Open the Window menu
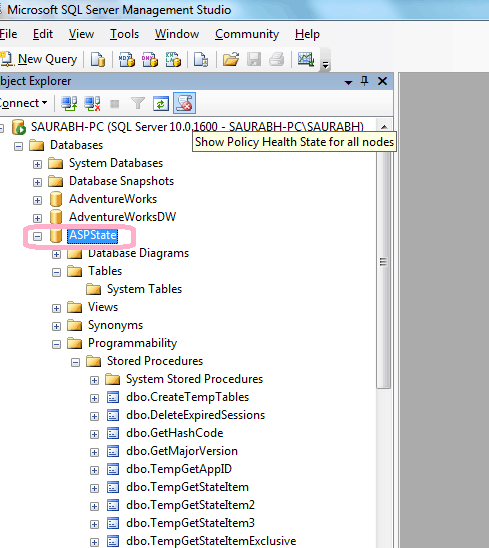Image resolution: width=489 pixels, height=548 pixels. [177, 34]
